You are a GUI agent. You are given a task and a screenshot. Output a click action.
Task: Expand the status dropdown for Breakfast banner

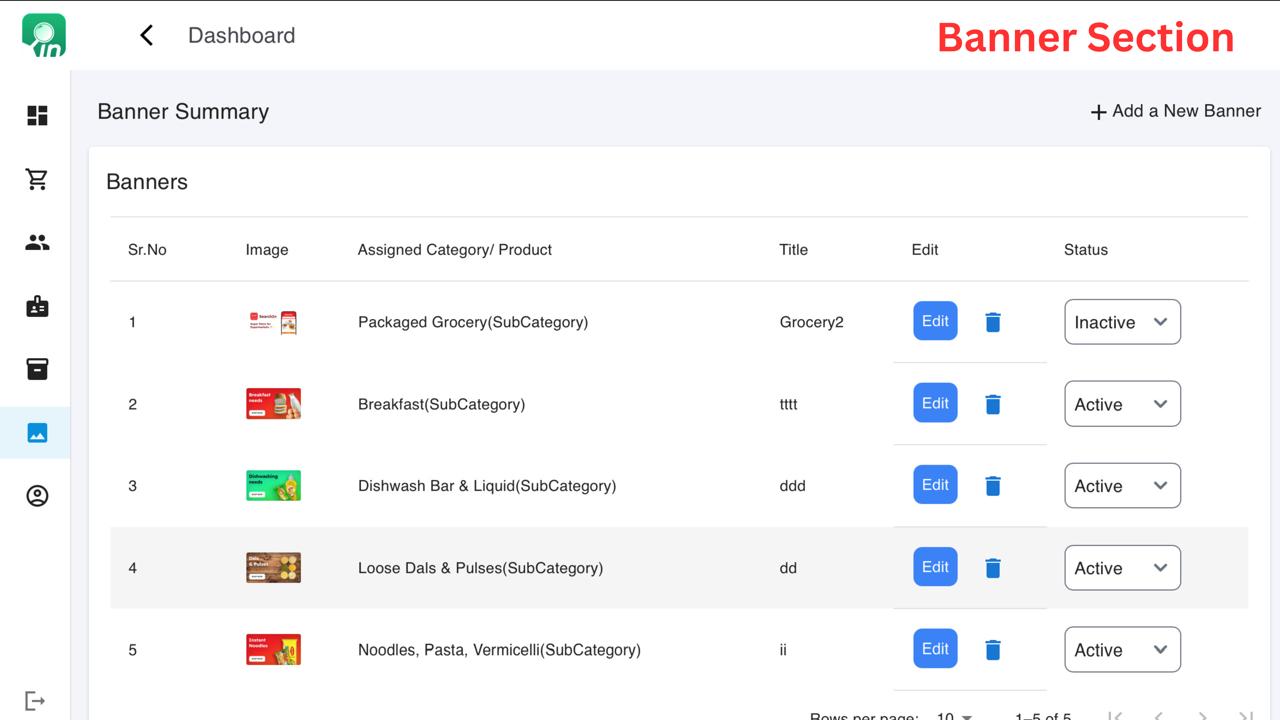pos(1121,404)
